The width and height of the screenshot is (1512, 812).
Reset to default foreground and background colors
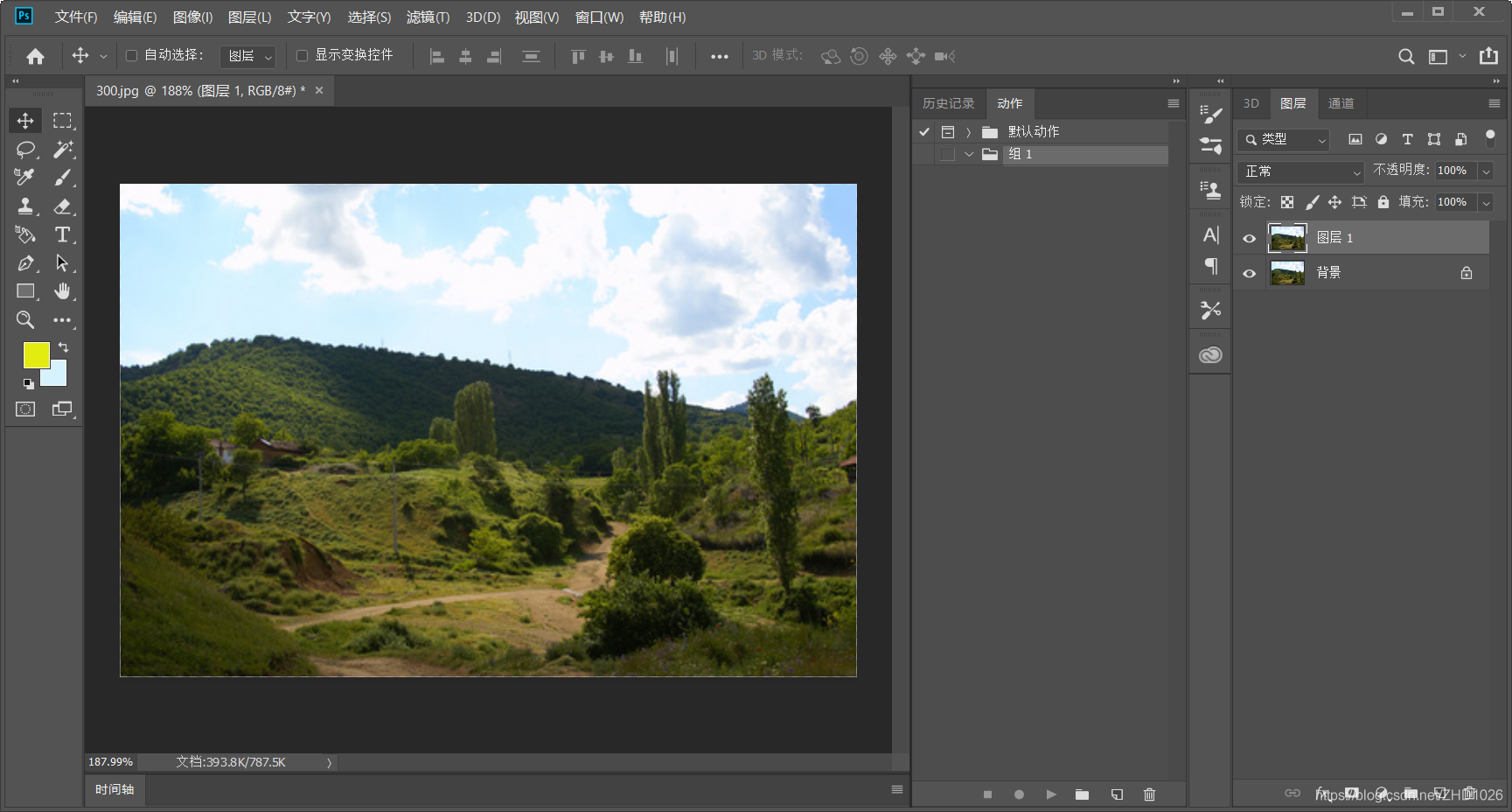pos(29,383)
